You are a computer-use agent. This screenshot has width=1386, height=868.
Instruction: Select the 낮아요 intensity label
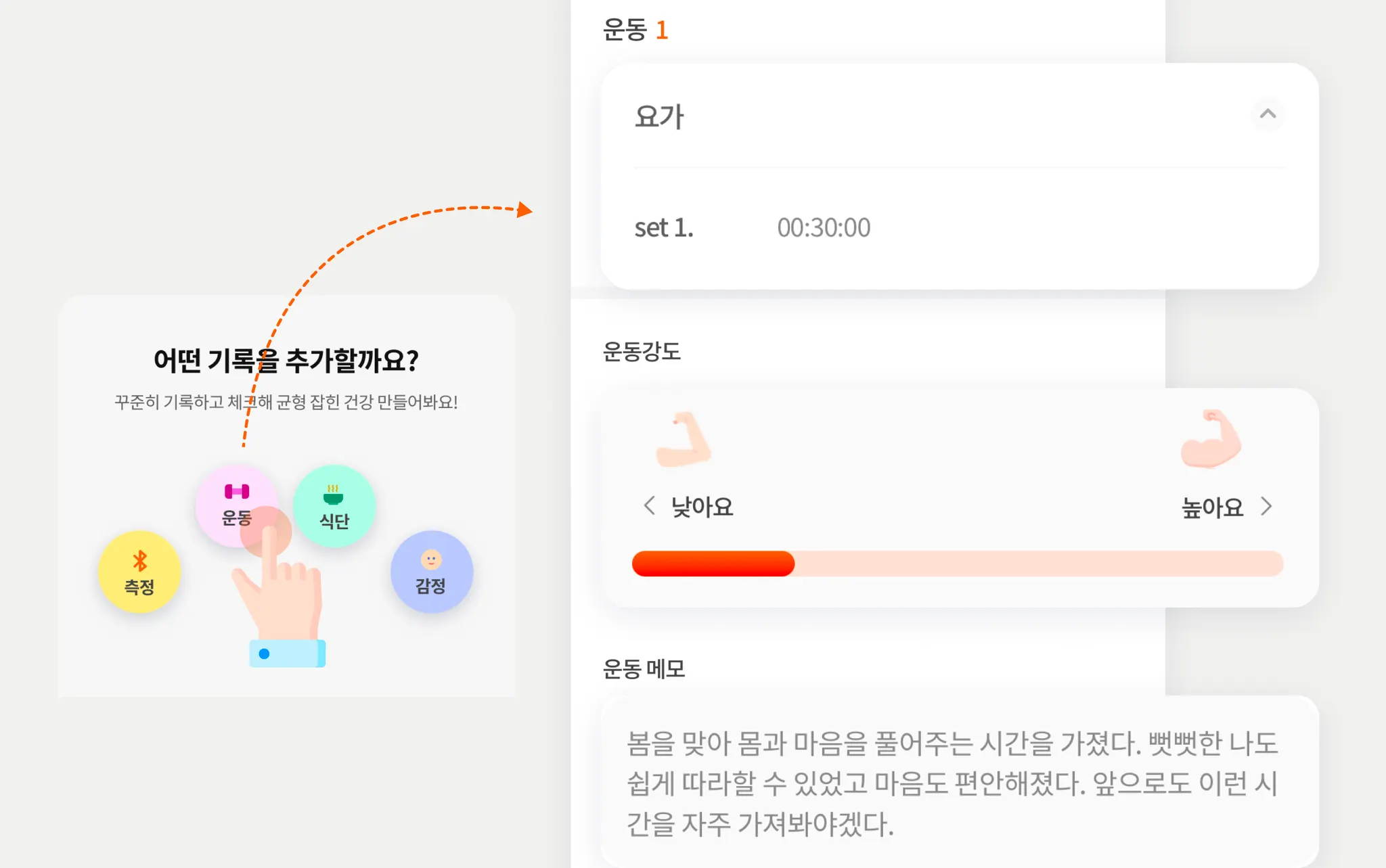(702, 507)
